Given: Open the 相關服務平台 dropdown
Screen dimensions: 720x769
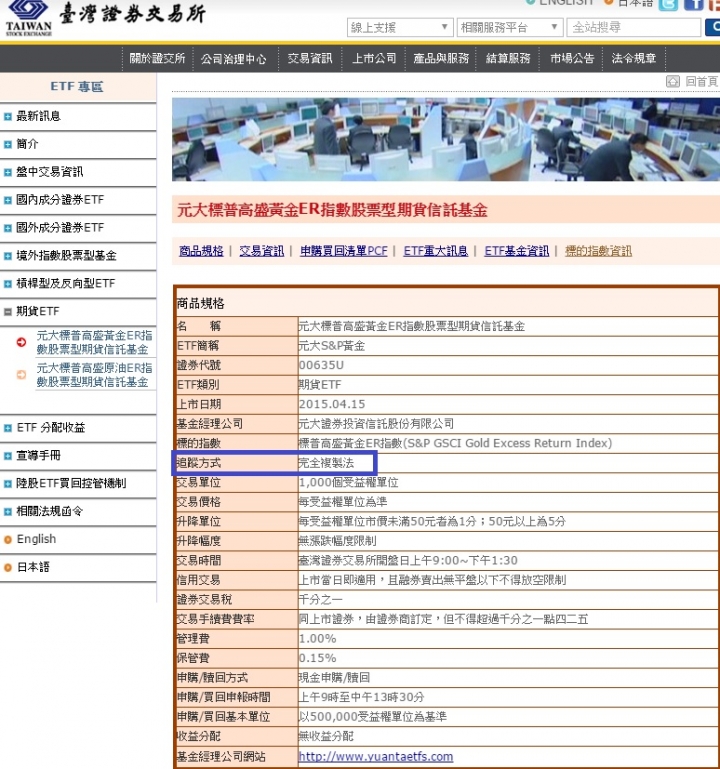Looking at the screenshot, I should tap(509, 27).
